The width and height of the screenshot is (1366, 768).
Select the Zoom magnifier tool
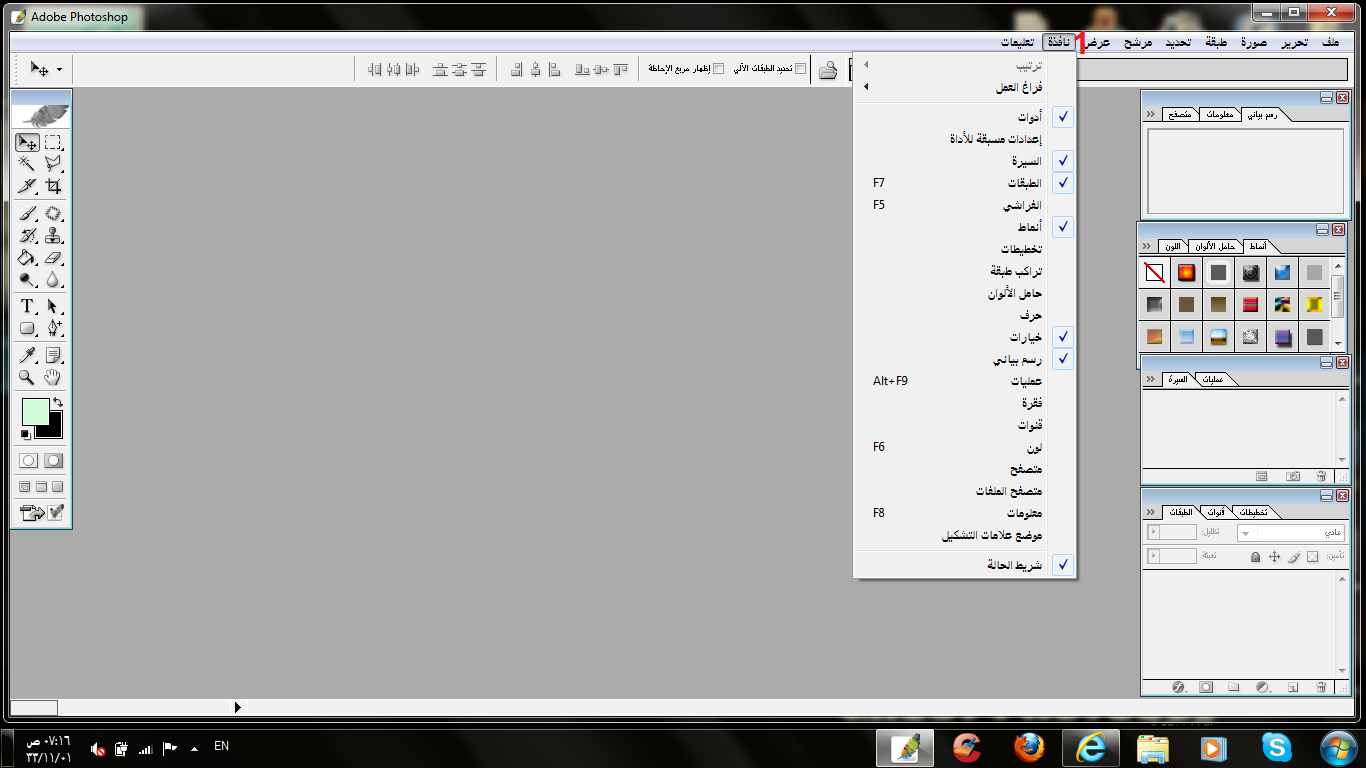pyautogui.click(x=28, y=377)
